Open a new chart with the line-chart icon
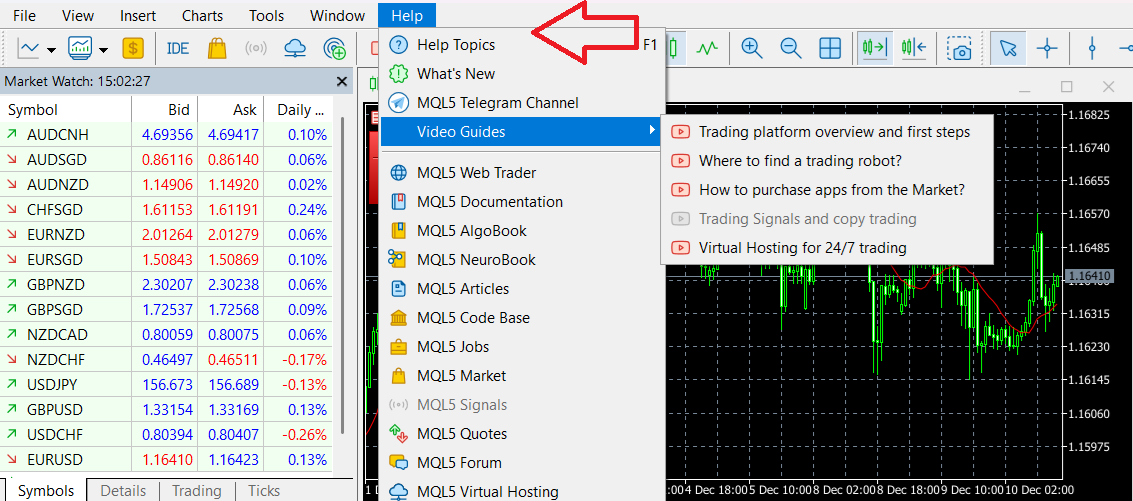The image size is (1133, 501). point(29,48)
